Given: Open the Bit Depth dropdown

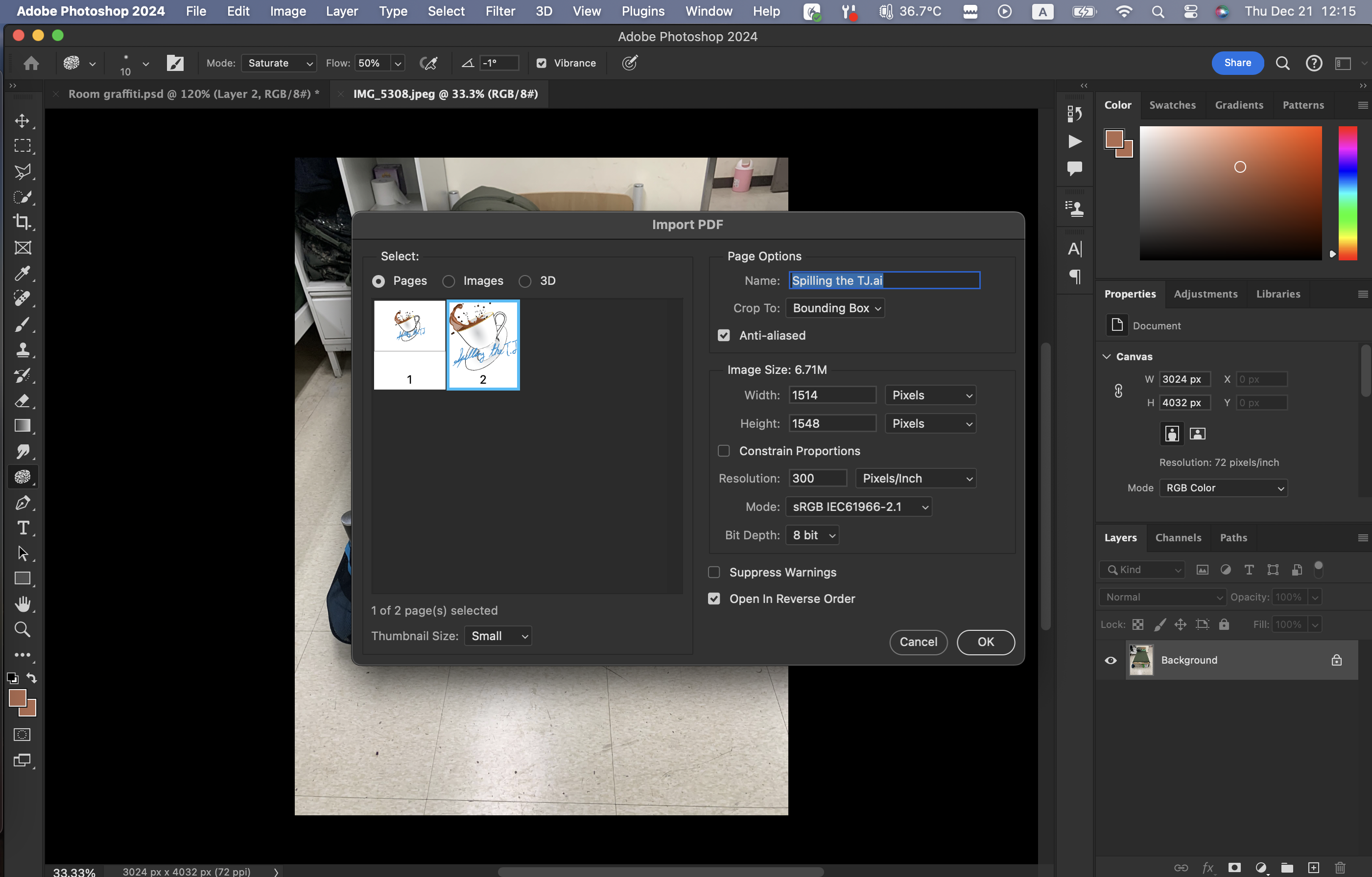Looking at the screenshot, I should click(812, 535).
